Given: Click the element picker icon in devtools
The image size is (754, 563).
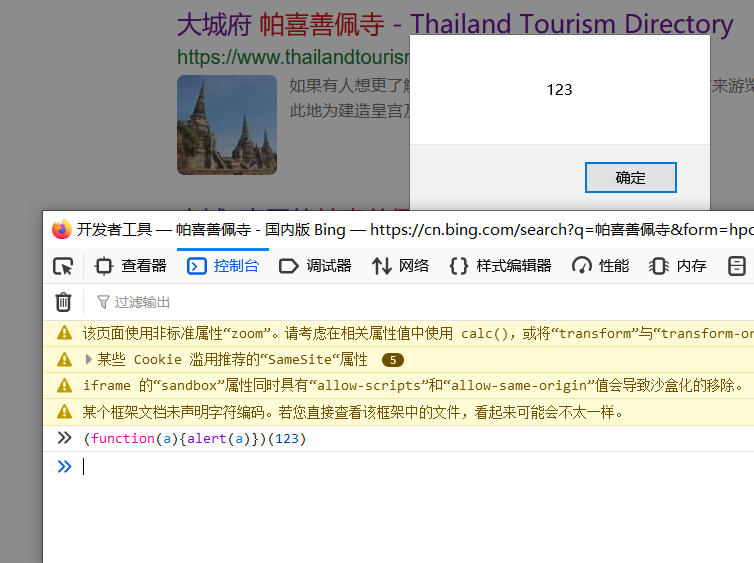Looking at the screenshot, I should [x=63, y=266].
